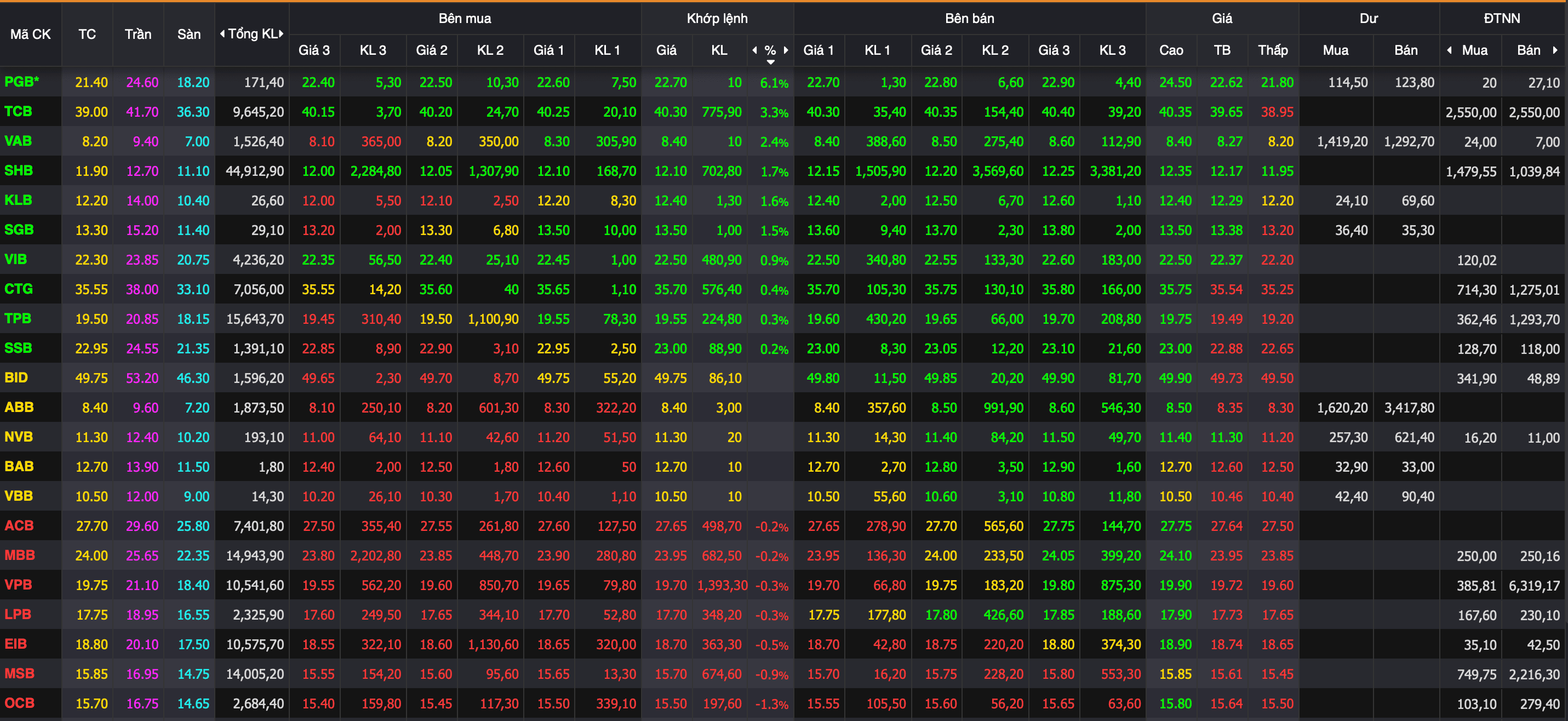
Task: Open the SGB stock symbol
Action: click(x=19, y=230)
